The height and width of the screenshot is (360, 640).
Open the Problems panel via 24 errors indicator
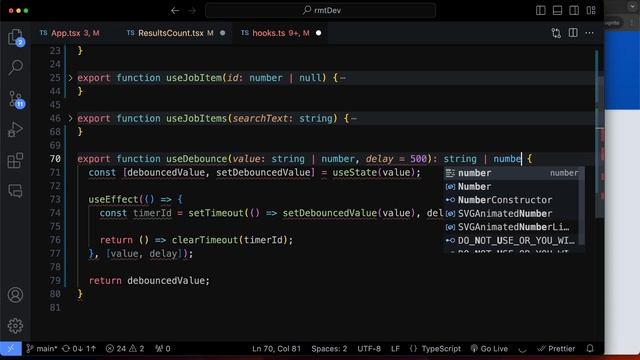tap(125, 349)
